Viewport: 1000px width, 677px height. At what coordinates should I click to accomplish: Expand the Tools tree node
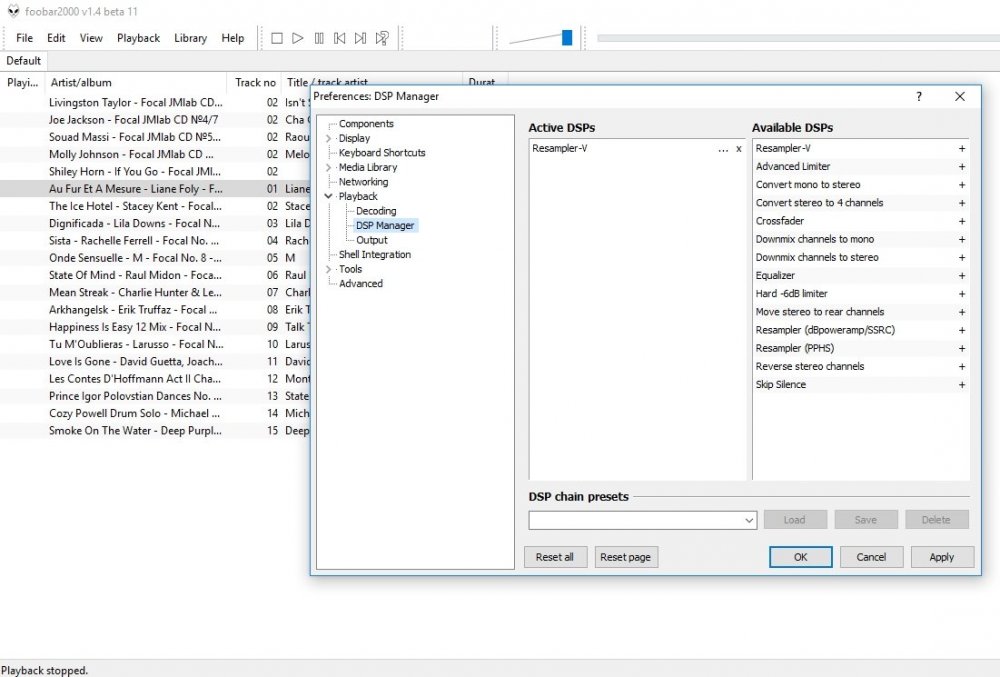coord(328,269)
